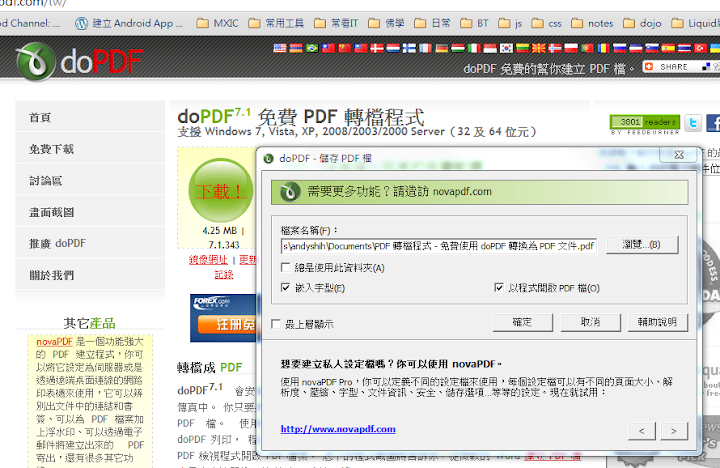The height and width of the screenshot is (468, 720).
Task: Uncheck 嵌入字型(E) checkbox
Action: point(286,288)
